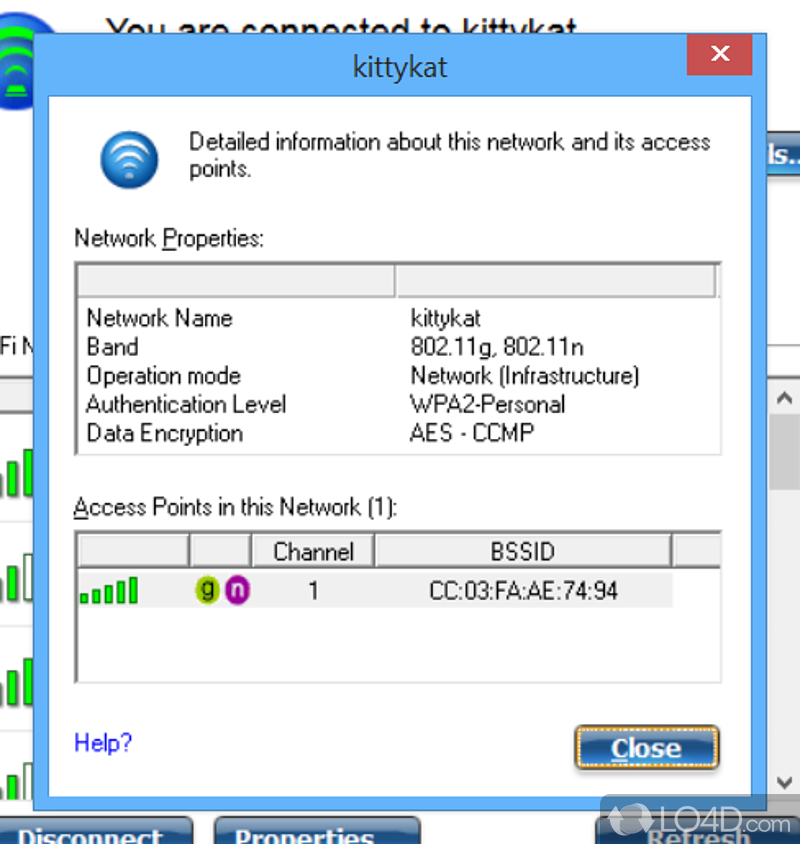Click the 802.11g, 802.11n band value
This screenshot has width=800, height=844.
(x=497, y=347)
